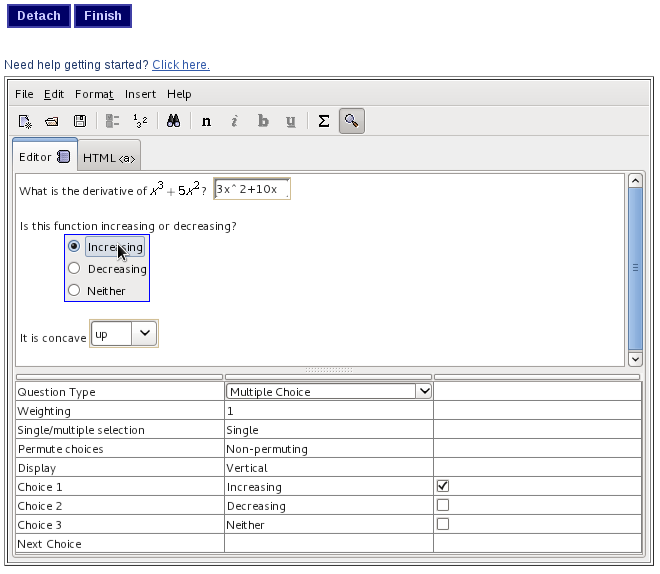The height and width of the screenshot is (574, 660).
Task: Click the Weighting label cell
Action: point(120,411)
